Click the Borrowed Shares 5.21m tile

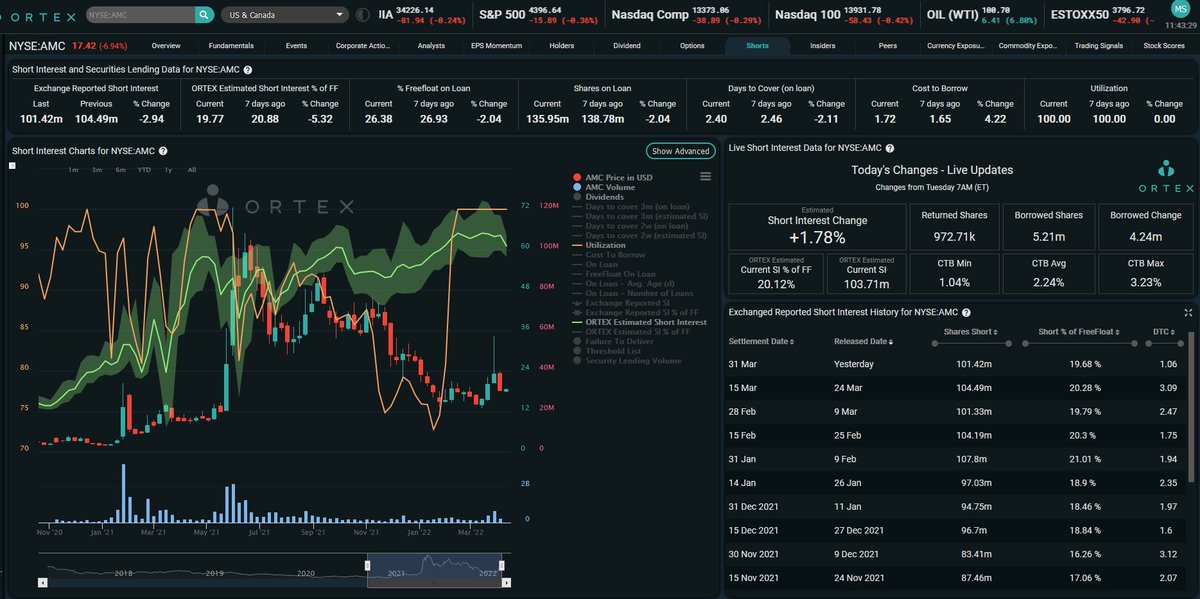click(x=1049, y=227)
